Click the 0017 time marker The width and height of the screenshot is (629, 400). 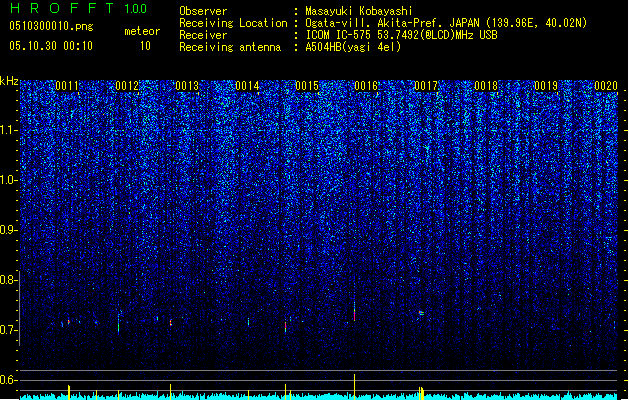point(426,86)
